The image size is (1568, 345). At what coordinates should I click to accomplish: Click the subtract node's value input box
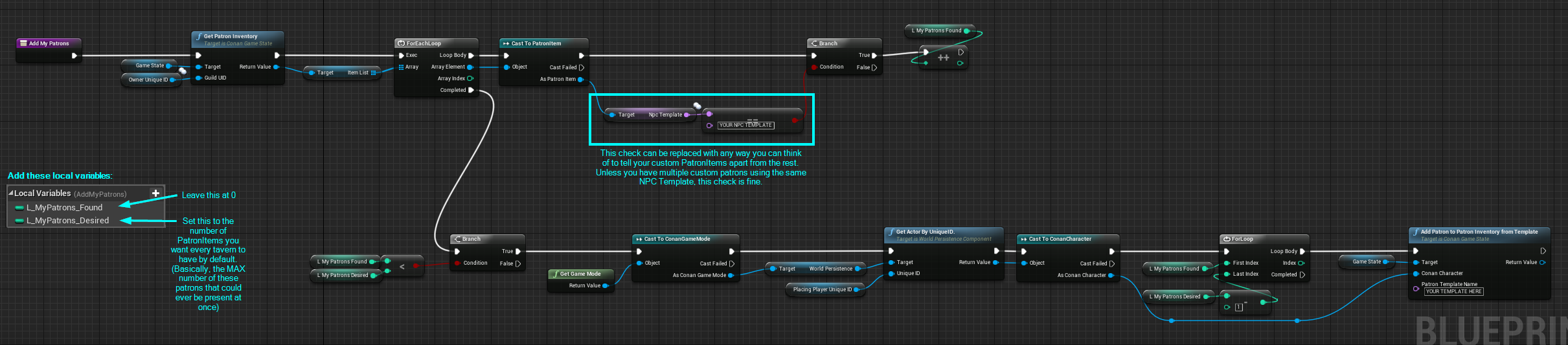coord(1238,307)
